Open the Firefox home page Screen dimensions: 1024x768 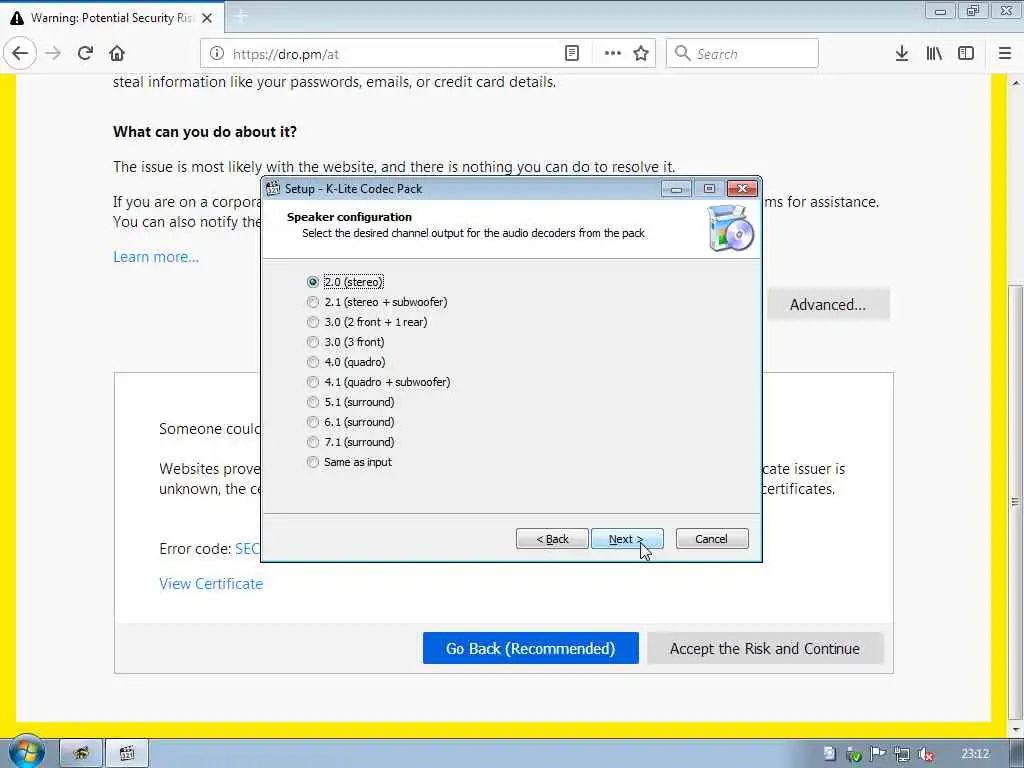tap(117, 54)
